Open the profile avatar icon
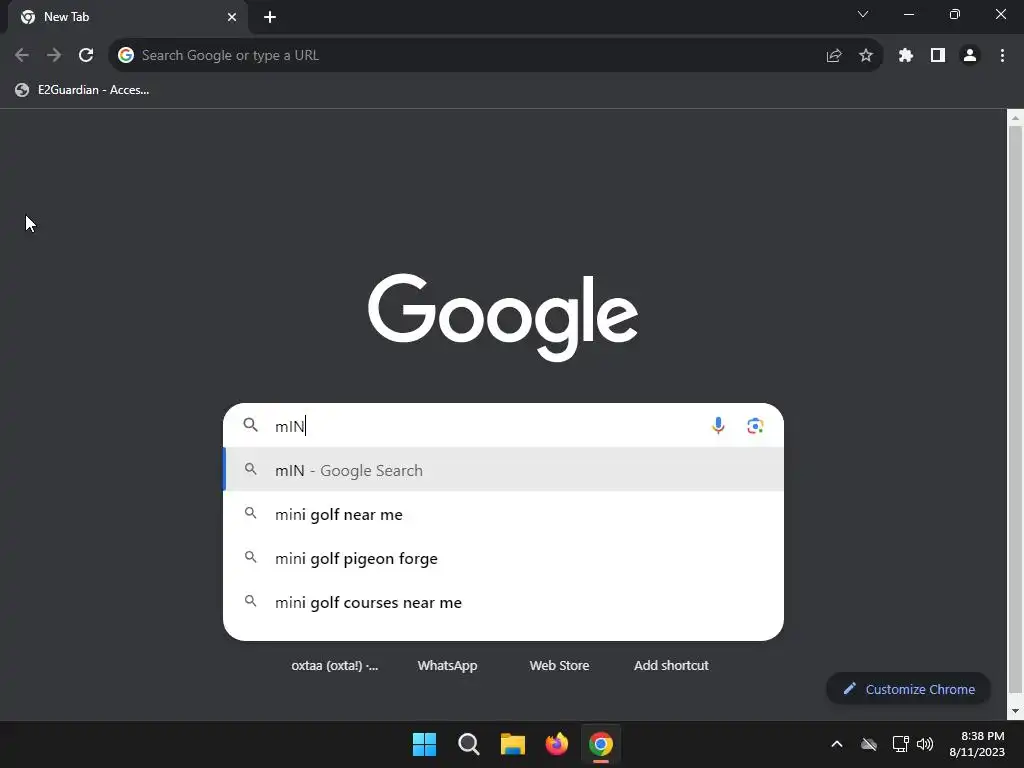The width and height of the screenshot is (1024, 768). pos(970,56)
